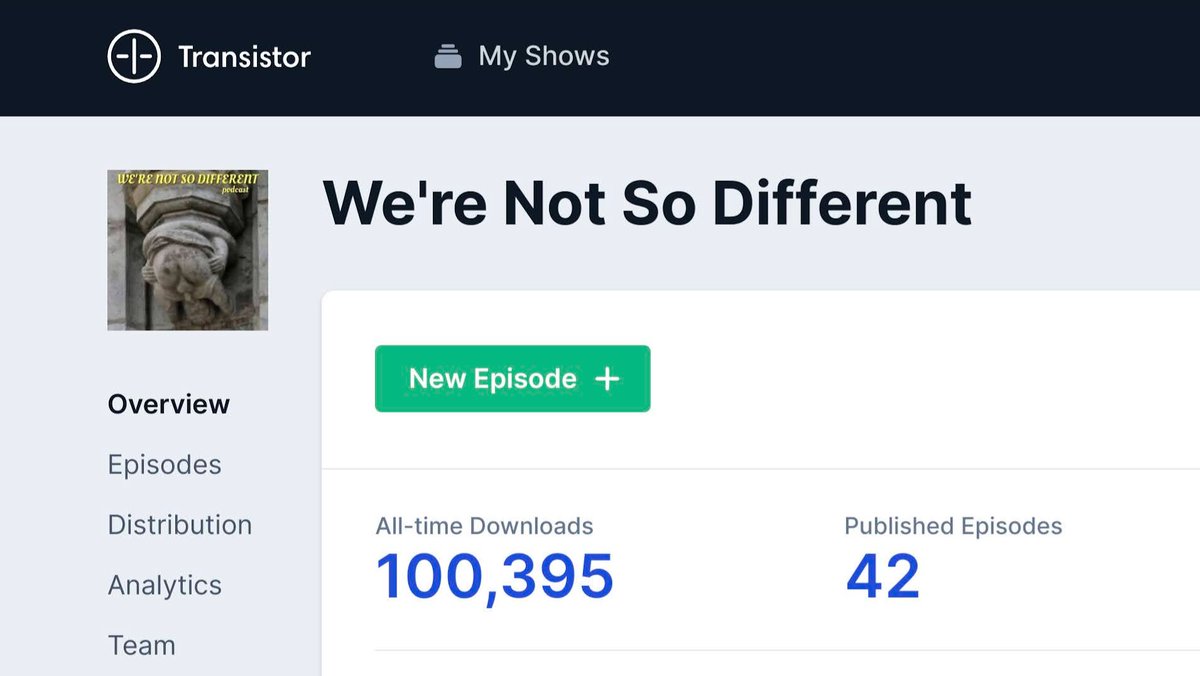Click the All-time Downloads label
This screenshot has height=676, width=1200.
485,526
